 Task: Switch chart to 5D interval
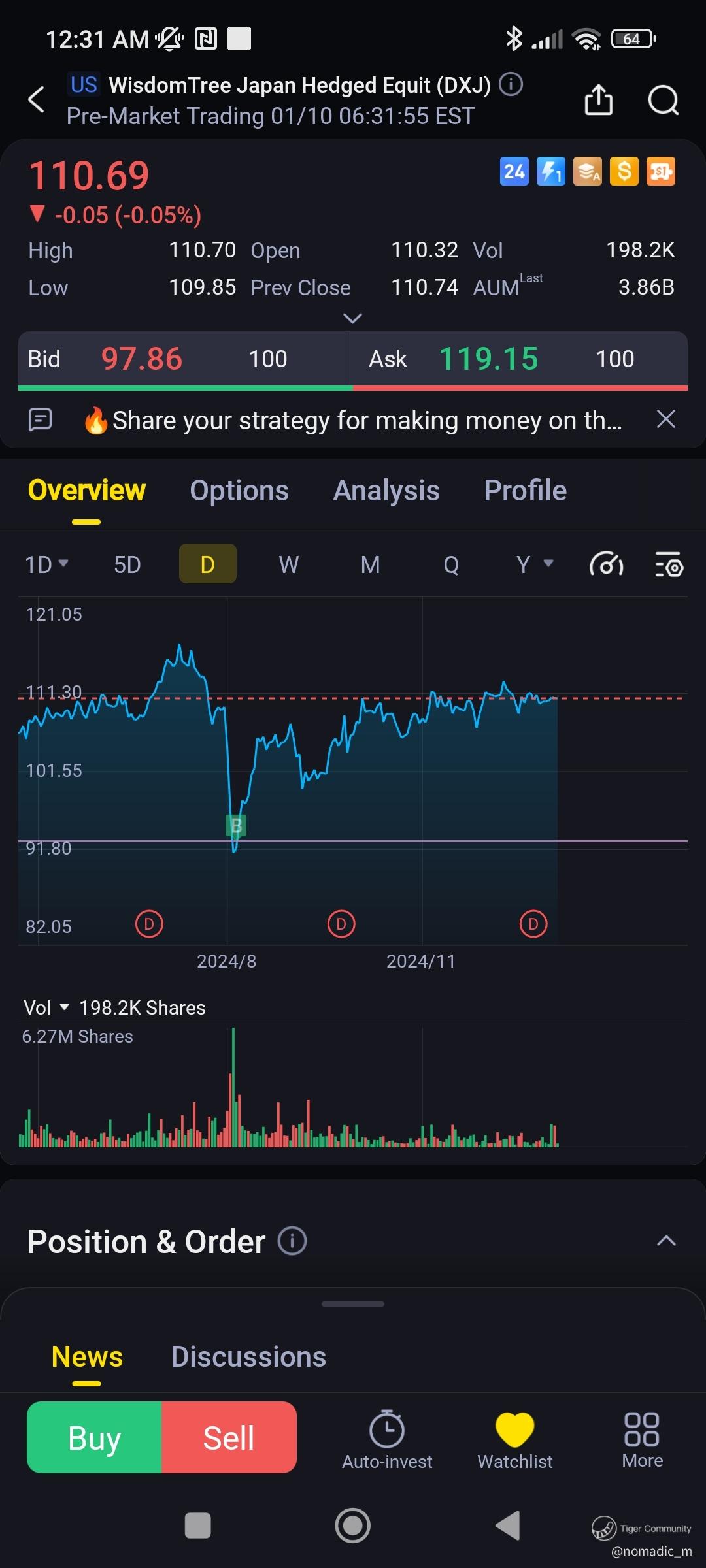pyautogui.click(x=127, y=564)
